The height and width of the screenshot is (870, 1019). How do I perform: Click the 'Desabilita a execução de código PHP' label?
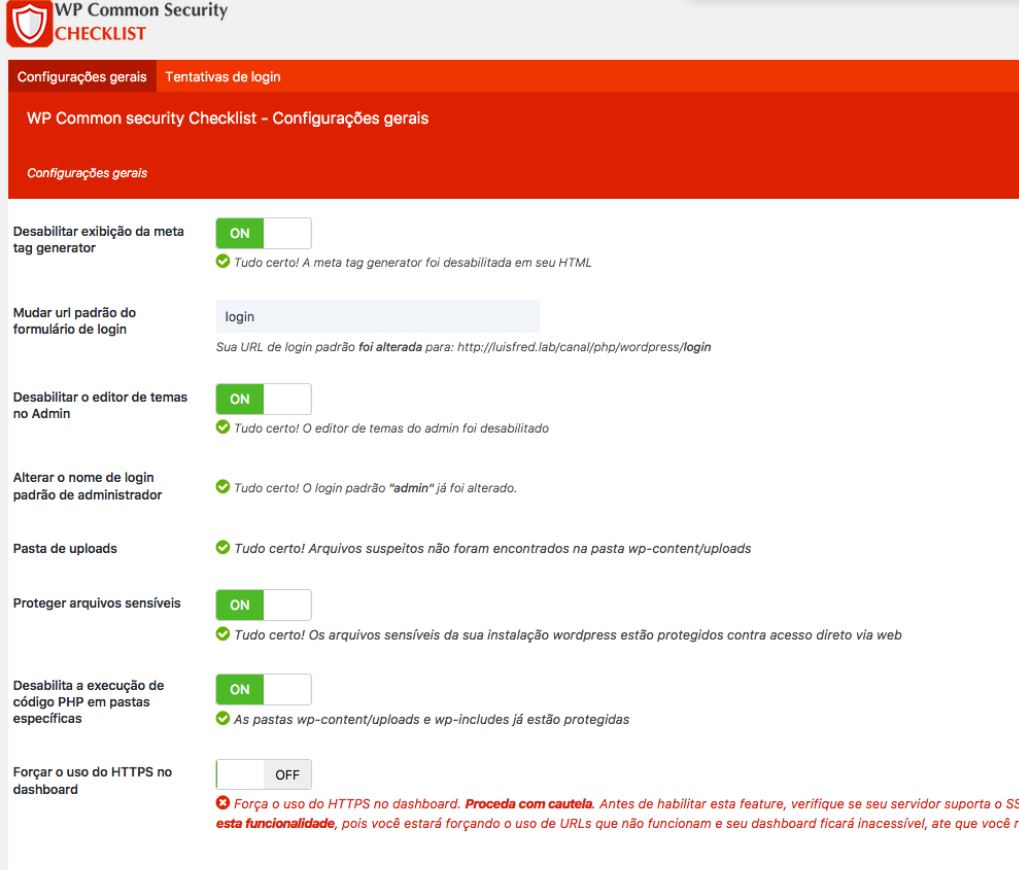88,702
